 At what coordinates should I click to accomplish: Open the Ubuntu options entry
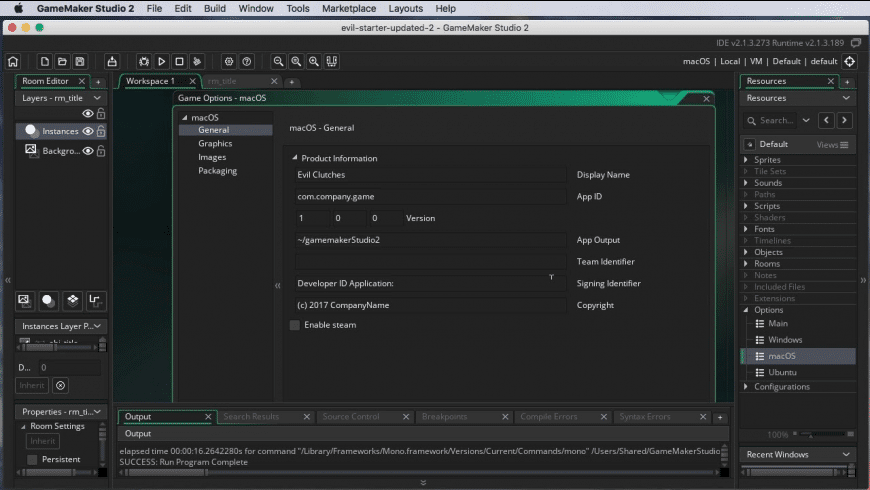(782, 372)
